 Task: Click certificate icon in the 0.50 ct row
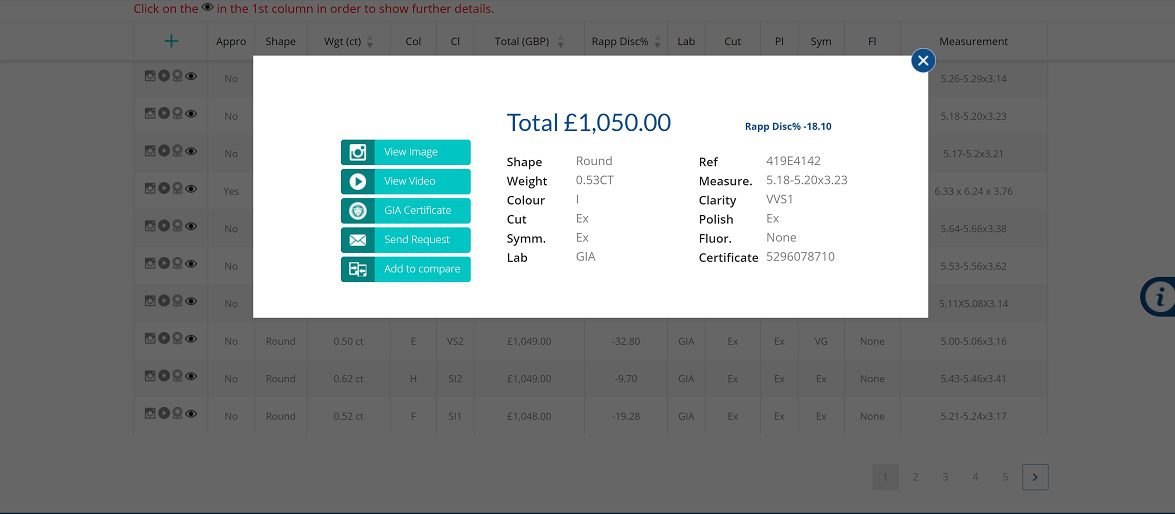[177, 339]
